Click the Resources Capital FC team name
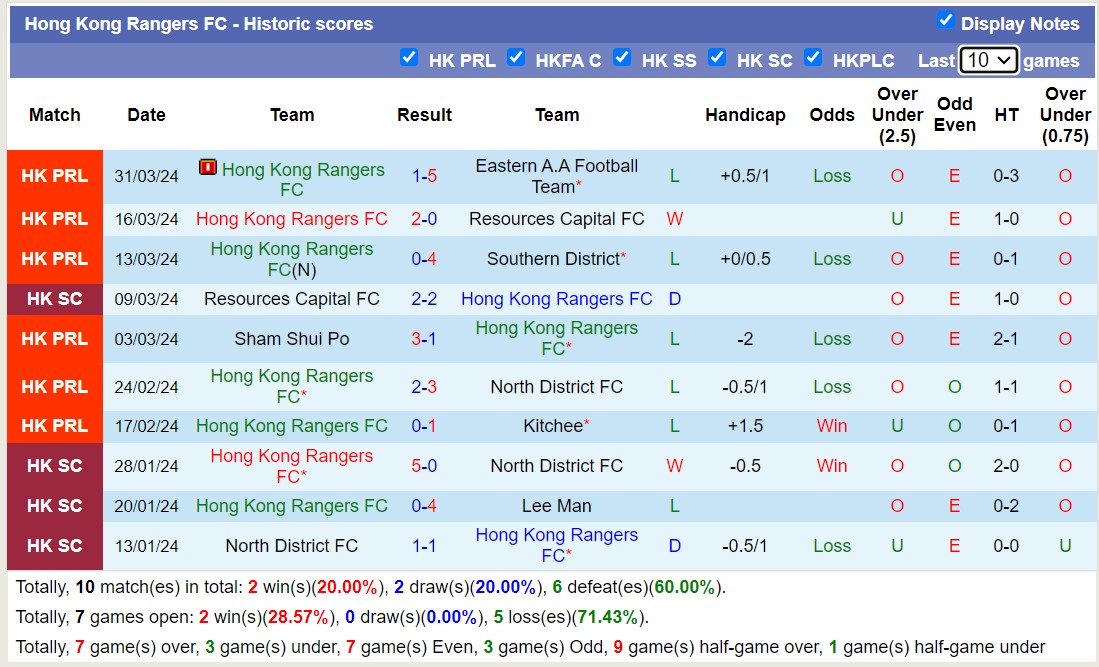The image size is (1099, 667). 556,218
